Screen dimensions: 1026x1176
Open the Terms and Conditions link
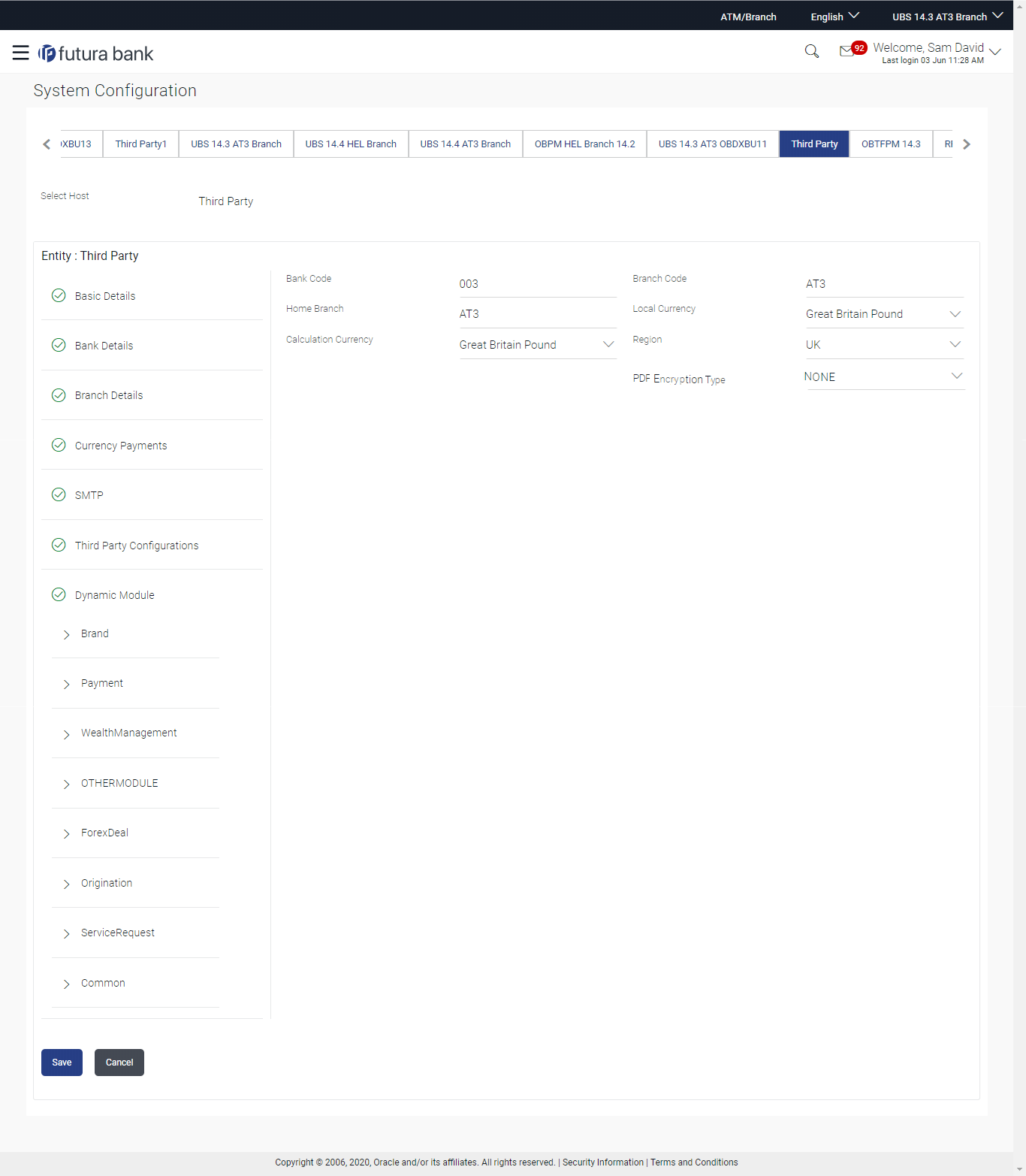tap(694, 1162)
